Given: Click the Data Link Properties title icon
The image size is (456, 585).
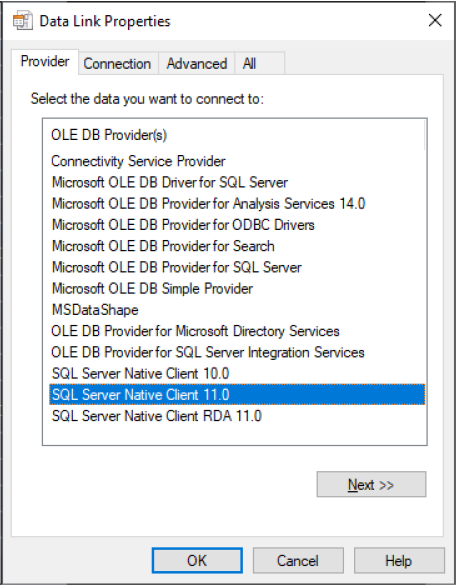Looking at the screenshot, I should pyautogui.click(x=23, y=21).
